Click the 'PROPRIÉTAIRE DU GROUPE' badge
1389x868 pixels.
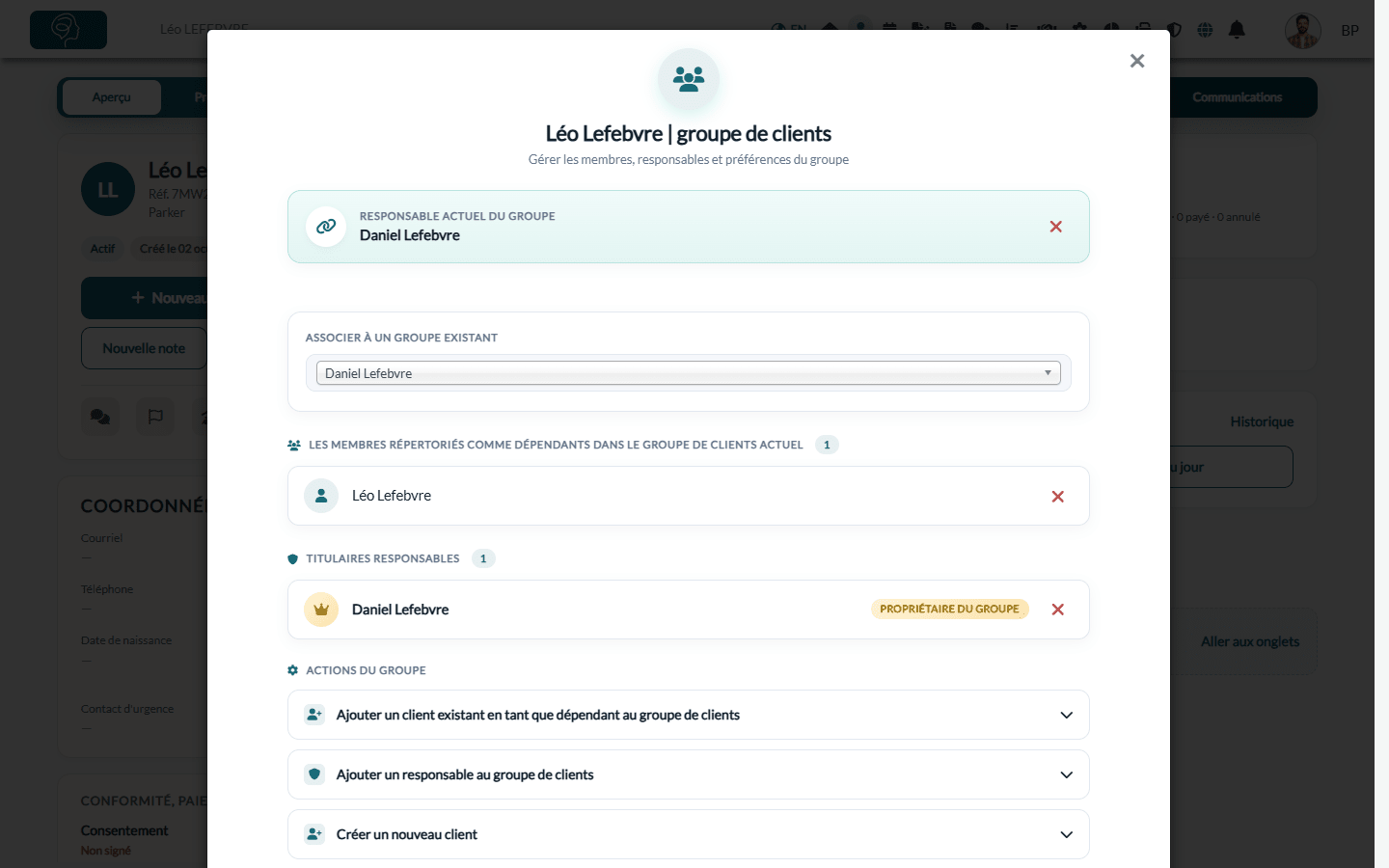coord(950,609)
